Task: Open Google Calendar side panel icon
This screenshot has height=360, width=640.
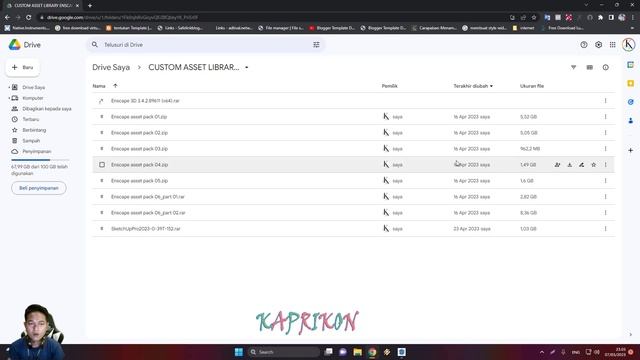Action: coord(631,65)
